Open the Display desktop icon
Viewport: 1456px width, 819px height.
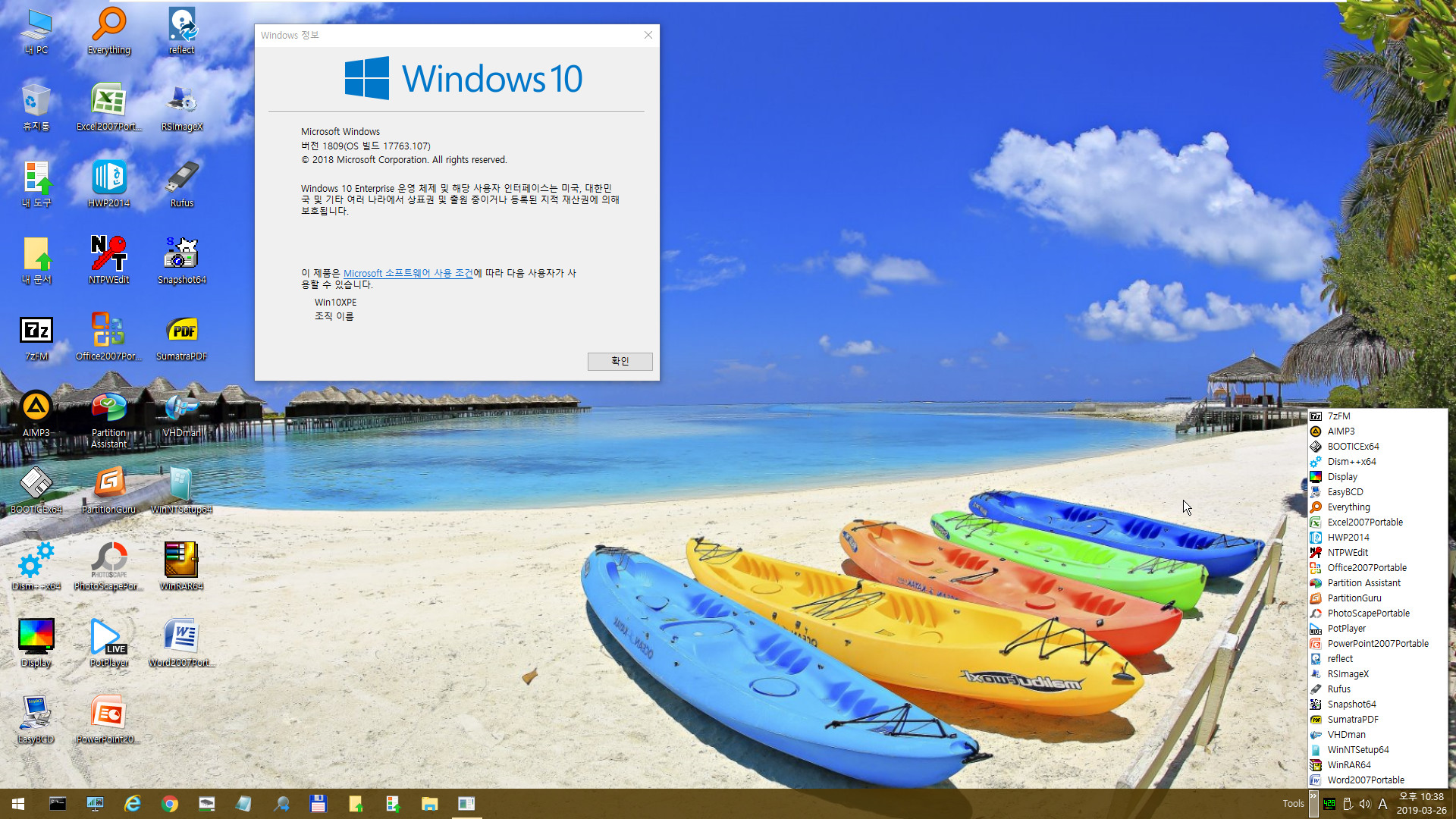(x=36, y=644)
